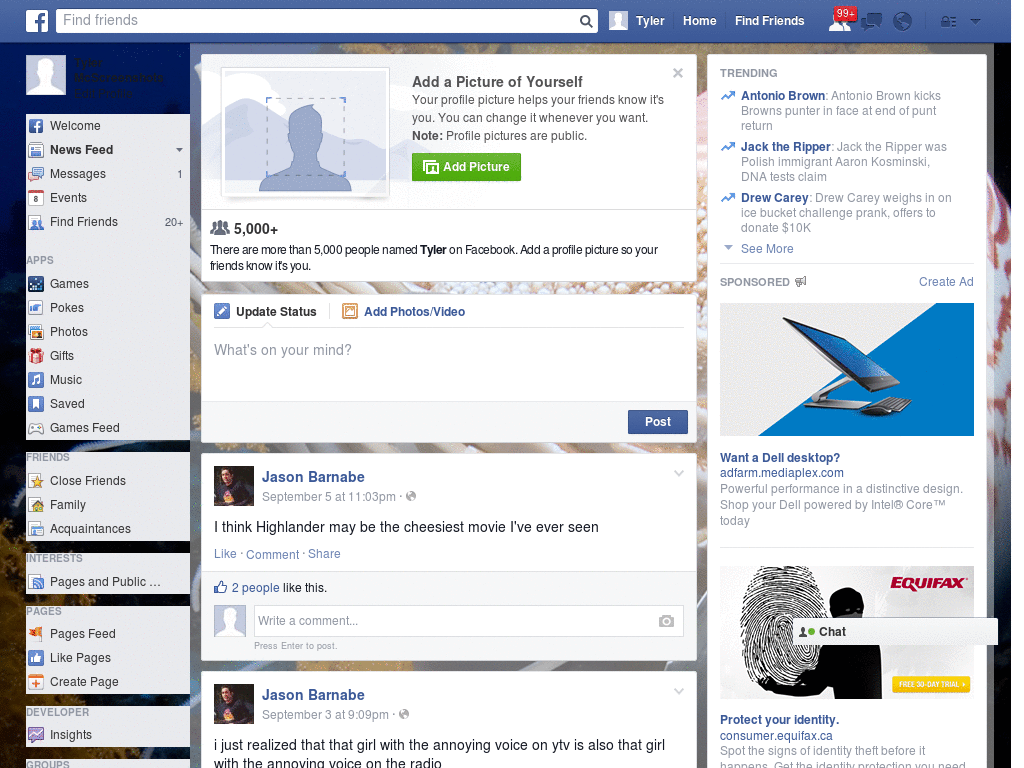
Task: Expand See More trending topics
Action: pyautogui.click(x=767, y=249)
